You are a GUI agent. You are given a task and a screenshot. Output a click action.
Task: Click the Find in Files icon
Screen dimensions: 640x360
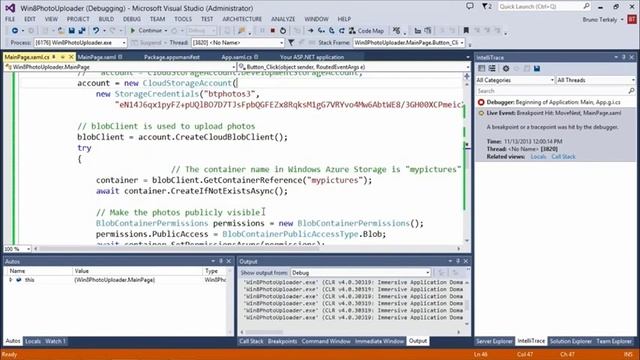242,31
